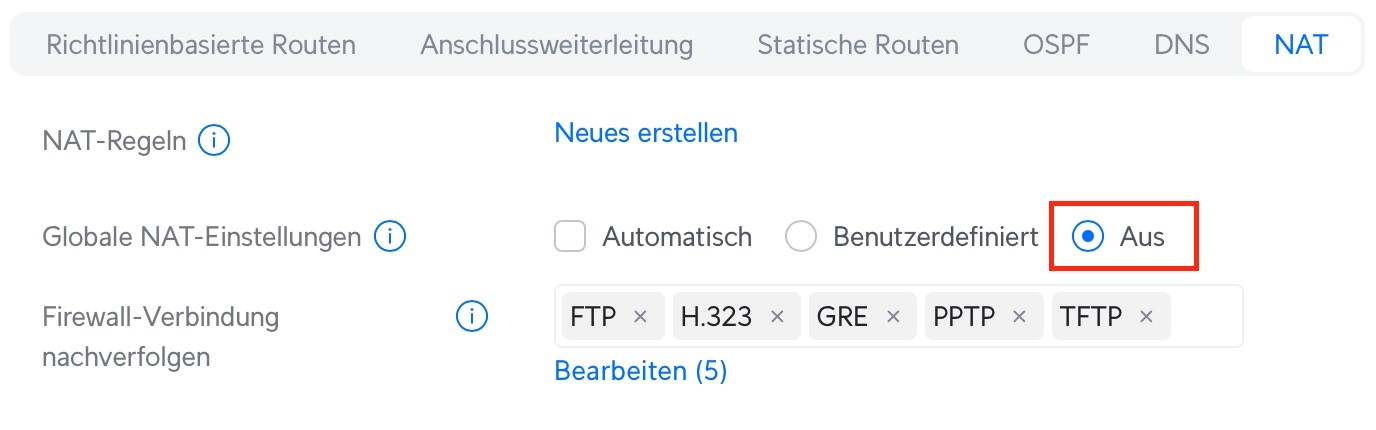Show info for Globale NAT-Einstellungen

pos(389,237)
